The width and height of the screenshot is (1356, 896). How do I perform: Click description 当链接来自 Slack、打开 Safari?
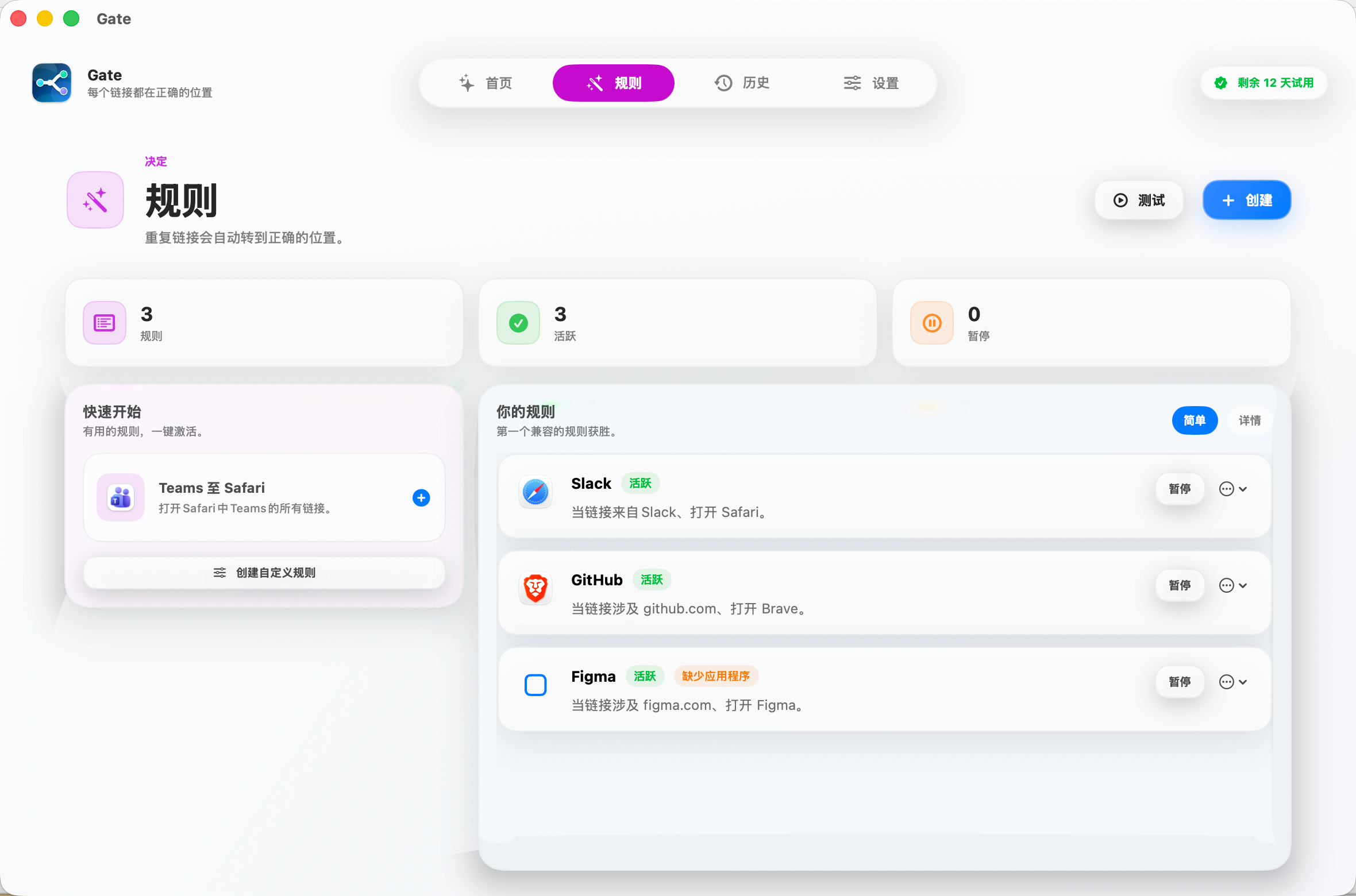pyautogui.click(x=670, y=512)
